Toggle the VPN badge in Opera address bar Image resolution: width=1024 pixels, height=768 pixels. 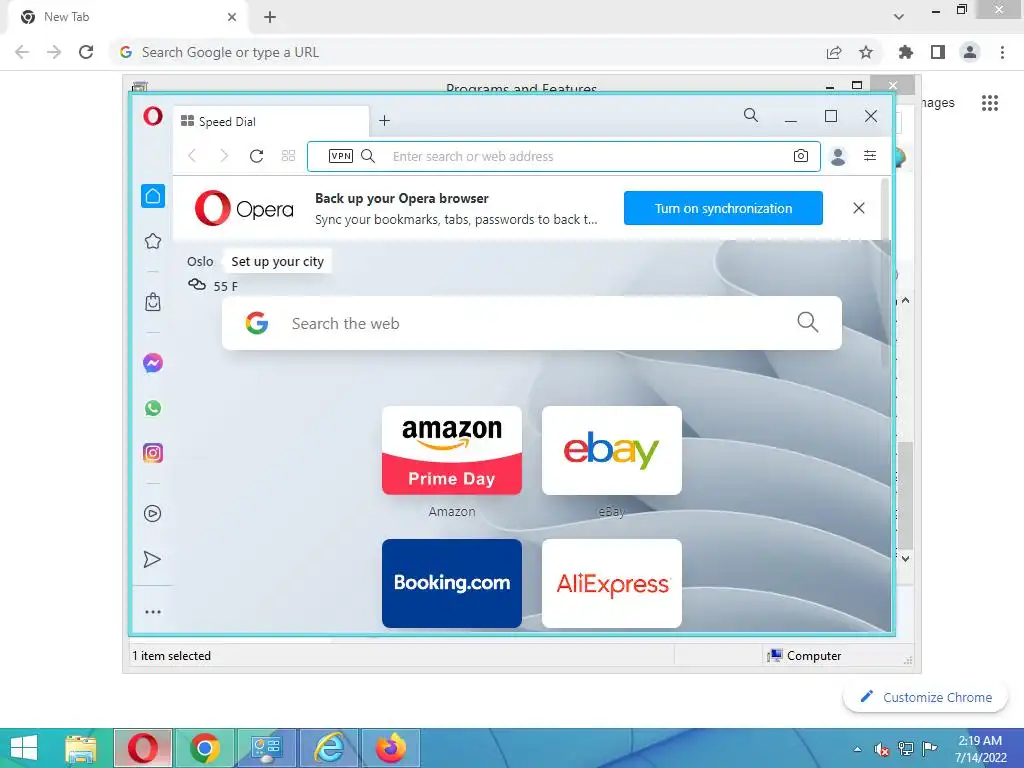pos(341,155)
